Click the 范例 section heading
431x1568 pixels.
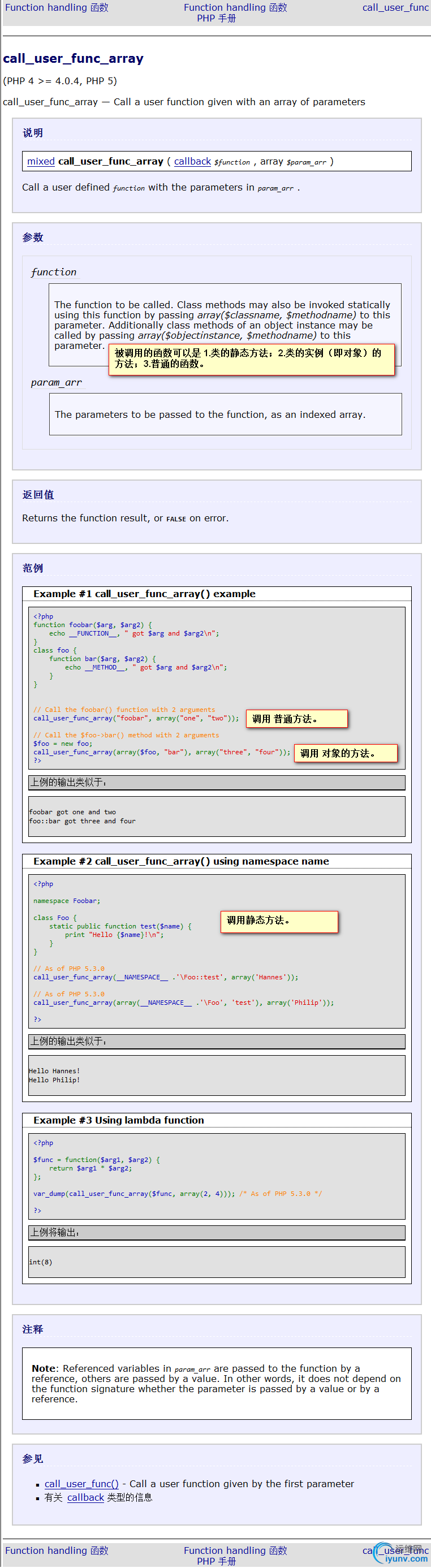33,568
